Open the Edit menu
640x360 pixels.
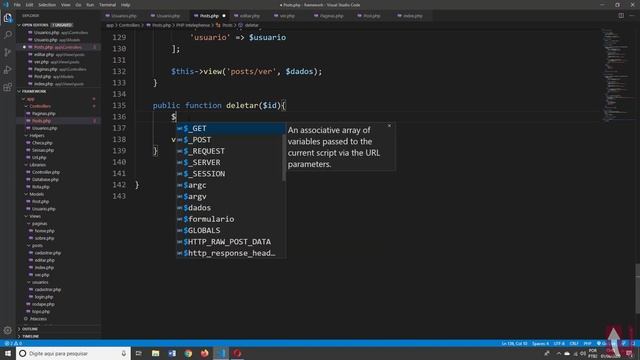point(29,5)
